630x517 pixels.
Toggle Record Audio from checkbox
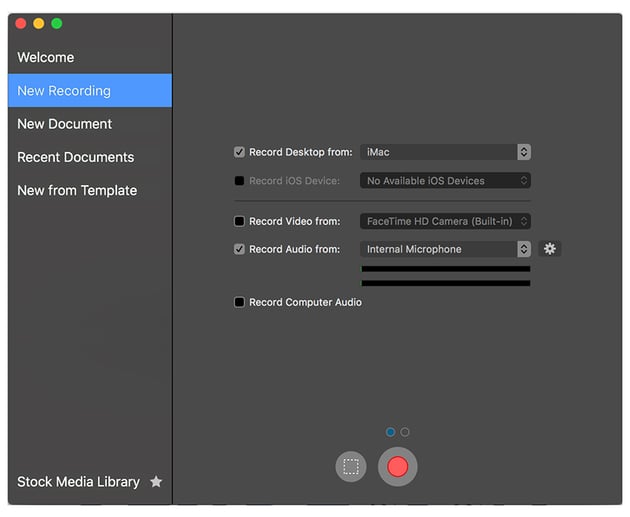click(x=239, y=249)
